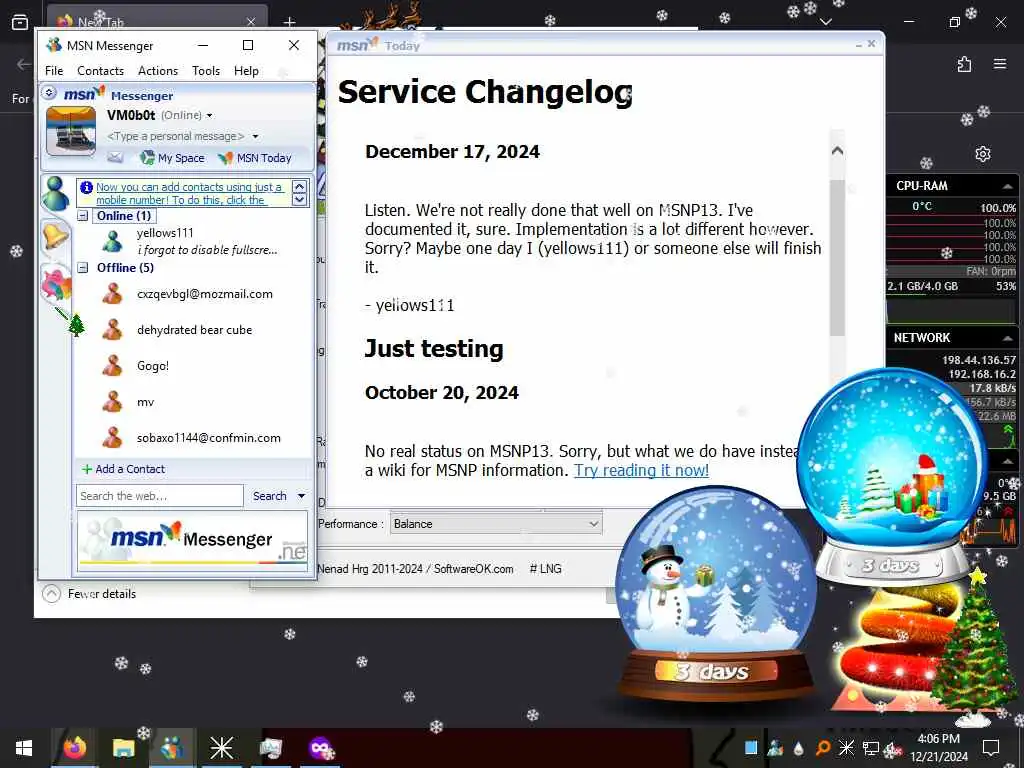Image resolution: width=1024 pixels, height=768 pixels.
Task: Collapse the NETWORK widget section
Action: (1008, 338)
